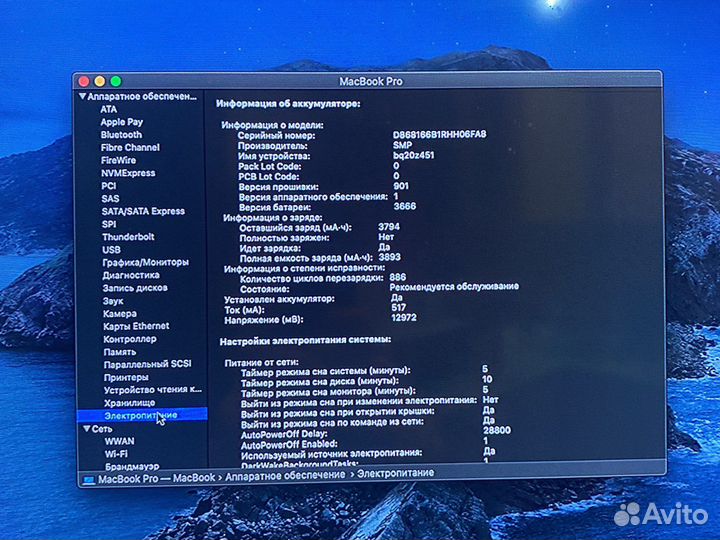Zoom window with green button
This screenshot has width=720, height=540.
tap(116, 81)
